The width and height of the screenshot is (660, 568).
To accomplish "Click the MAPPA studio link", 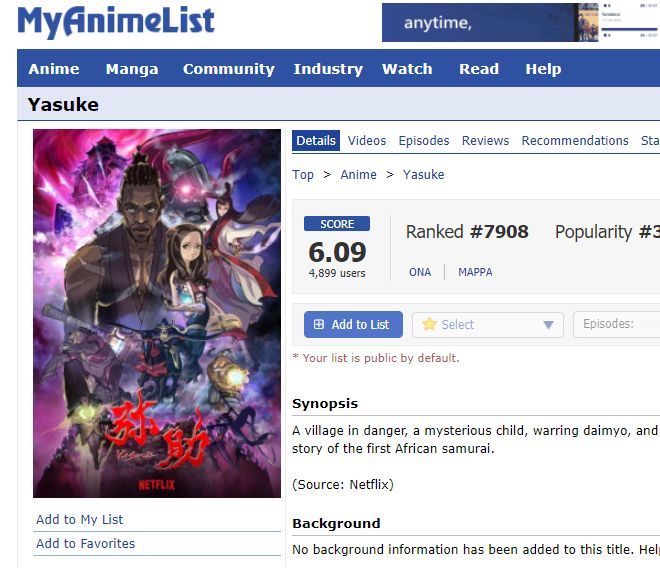I will pos(475,272).
